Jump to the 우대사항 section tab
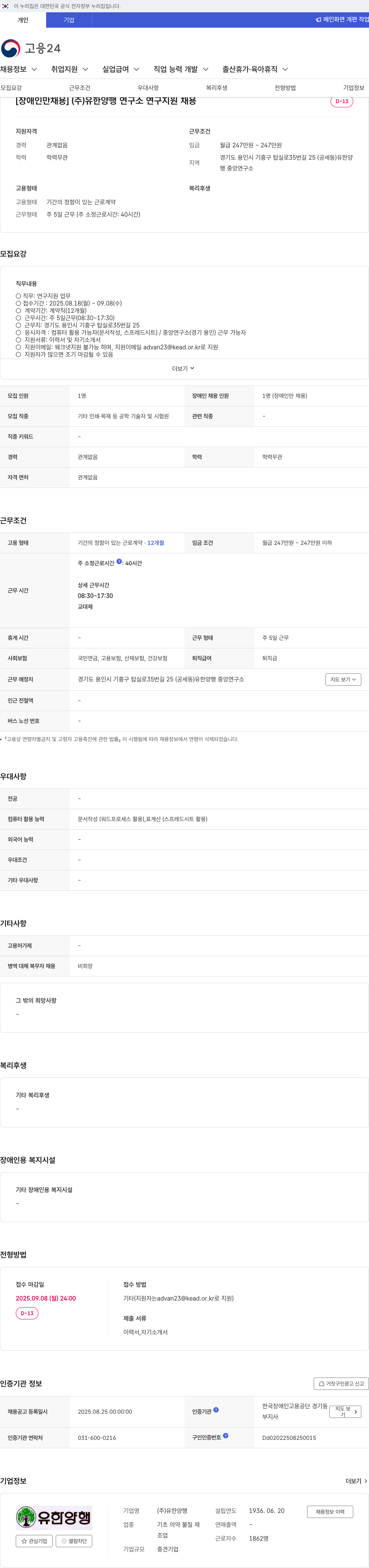 coord(148,88)
